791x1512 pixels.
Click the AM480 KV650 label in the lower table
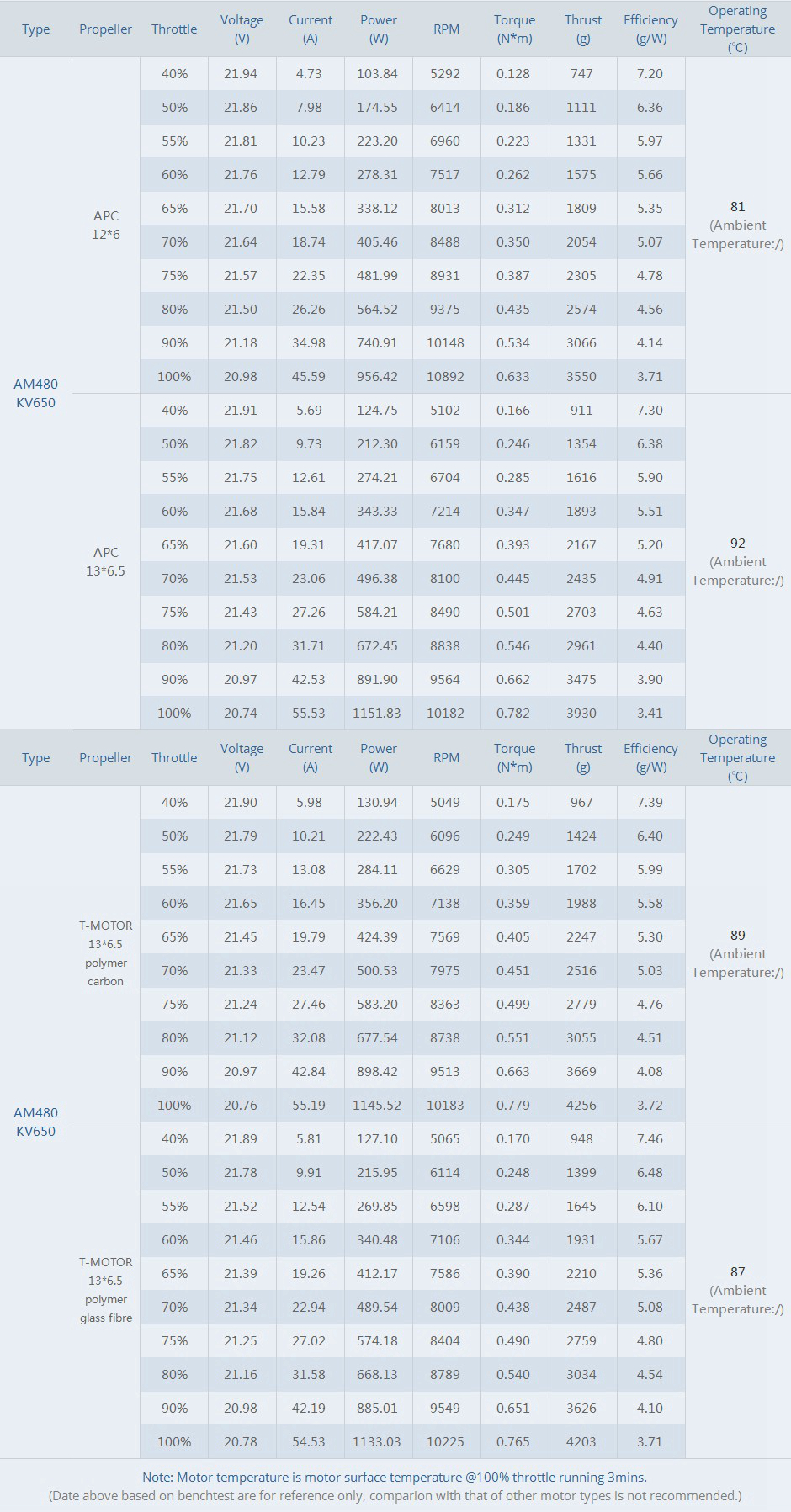(35, 1122)
